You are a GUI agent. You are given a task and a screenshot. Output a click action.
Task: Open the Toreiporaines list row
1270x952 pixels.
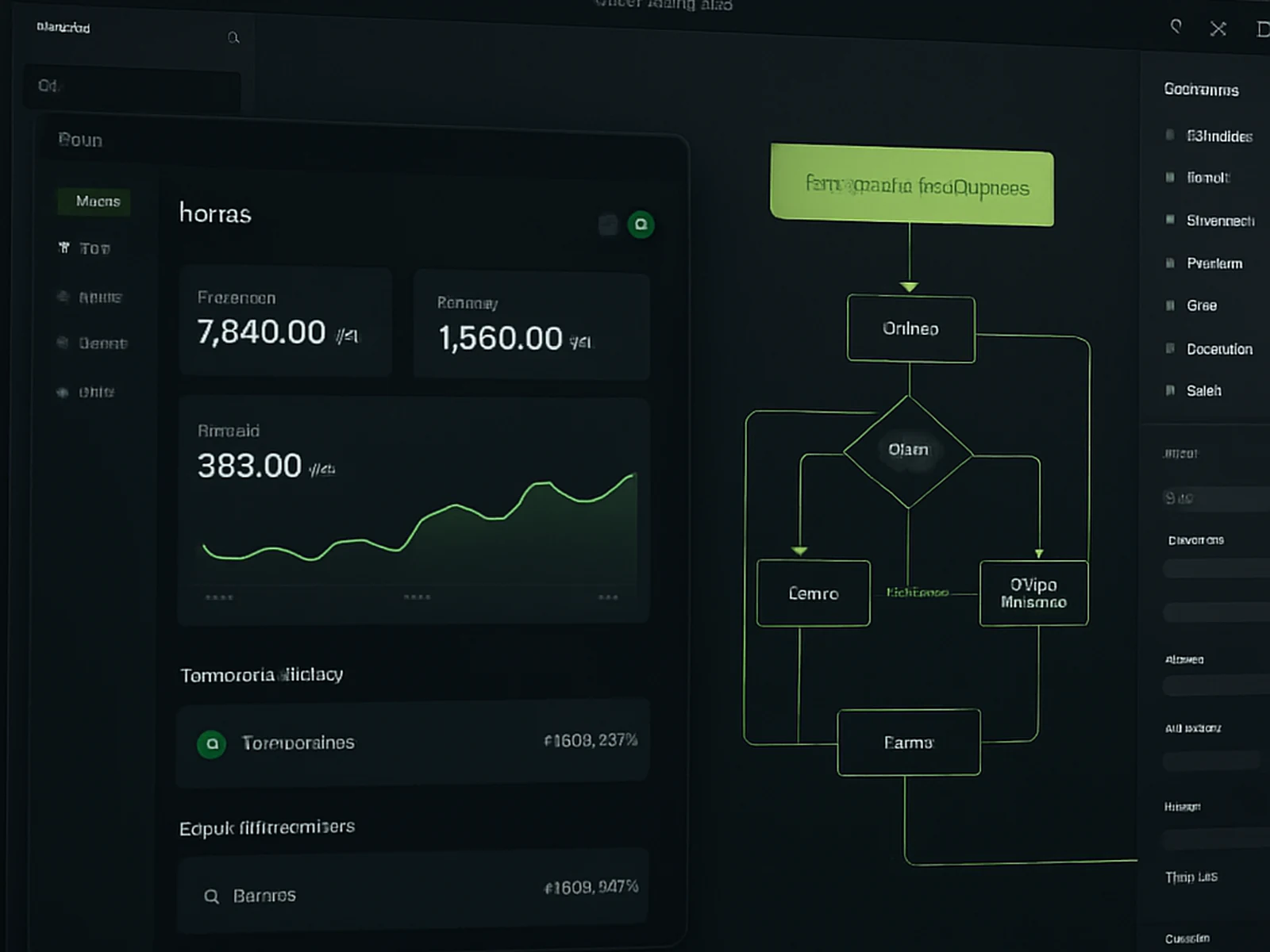[x=413, y=743]
